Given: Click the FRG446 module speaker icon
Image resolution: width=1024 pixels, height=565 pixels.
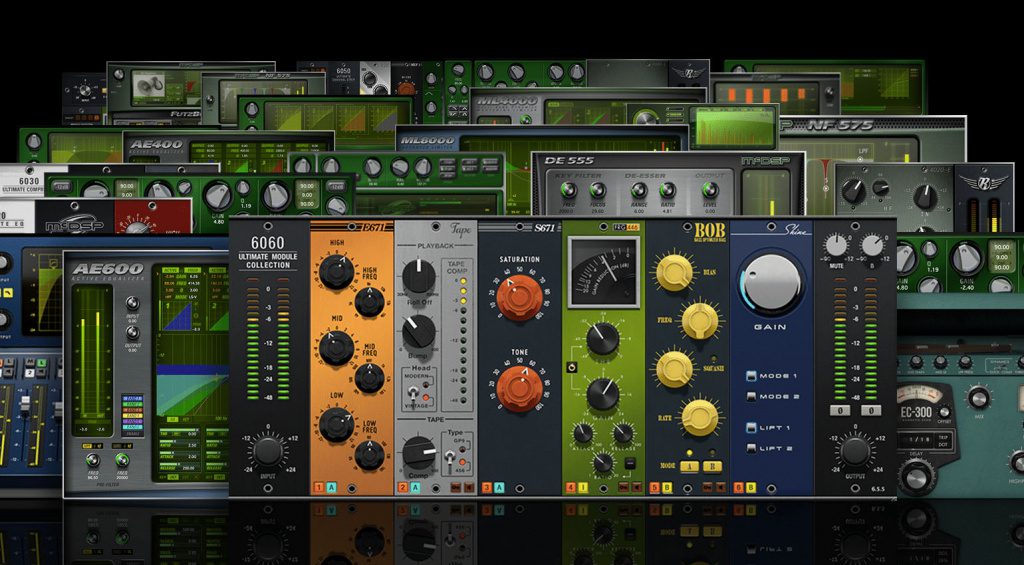Looking at the screenshot, I should (637, 487).
